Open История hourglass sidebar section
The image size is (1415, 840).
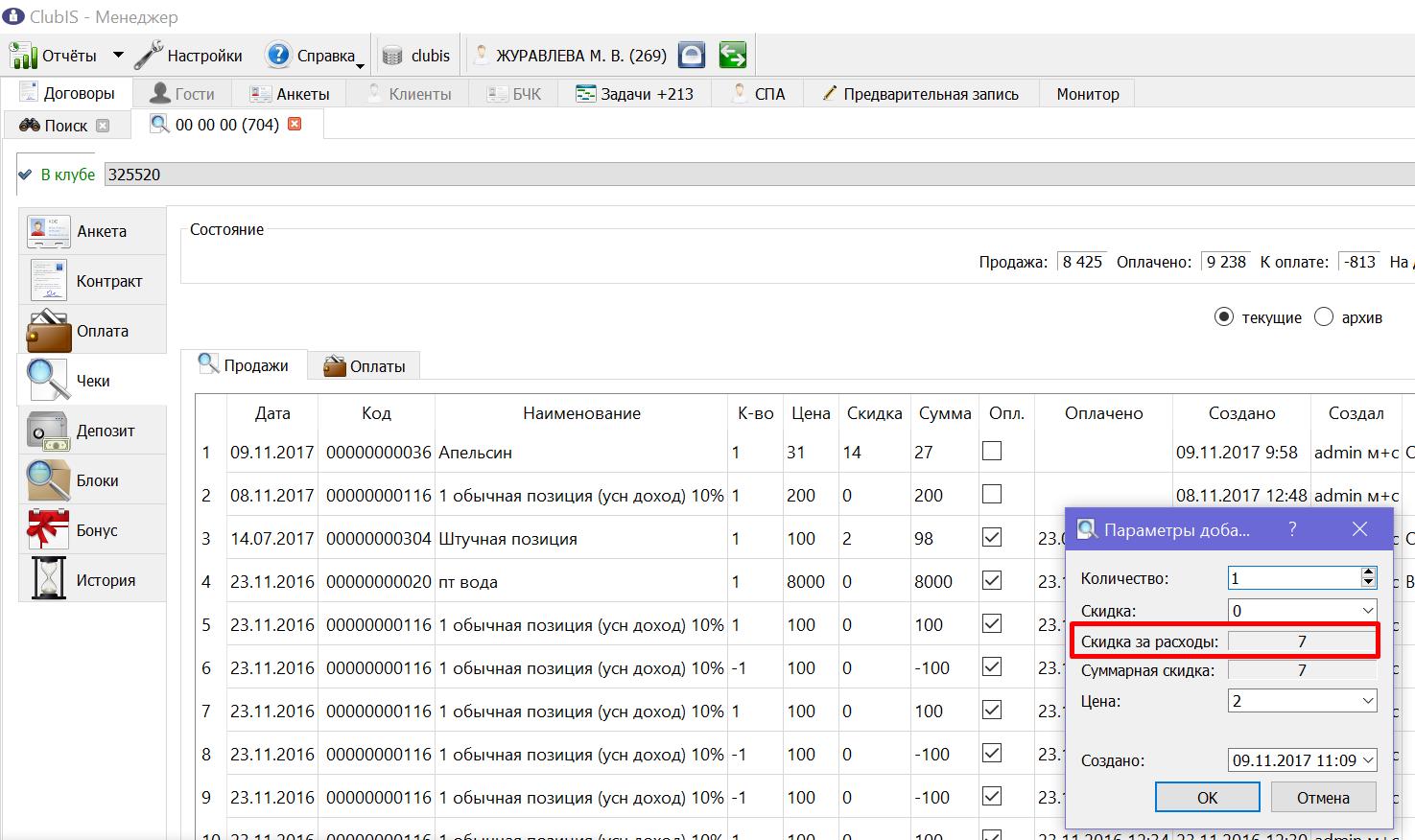pos(92,580)
